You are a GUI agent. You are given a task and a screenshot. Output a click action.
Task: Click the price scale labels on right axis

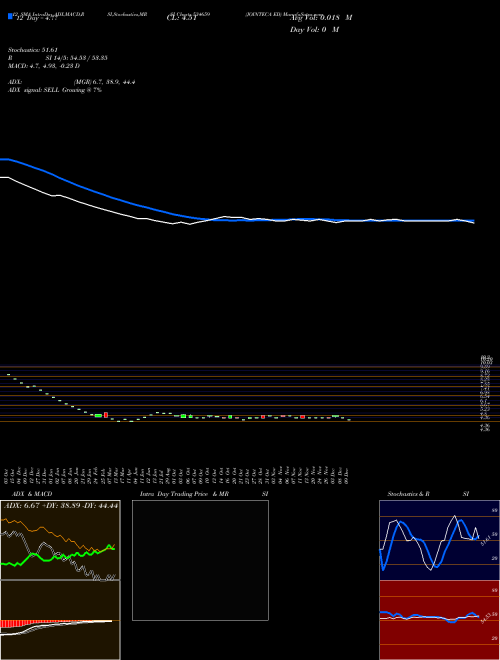(486, 393)
